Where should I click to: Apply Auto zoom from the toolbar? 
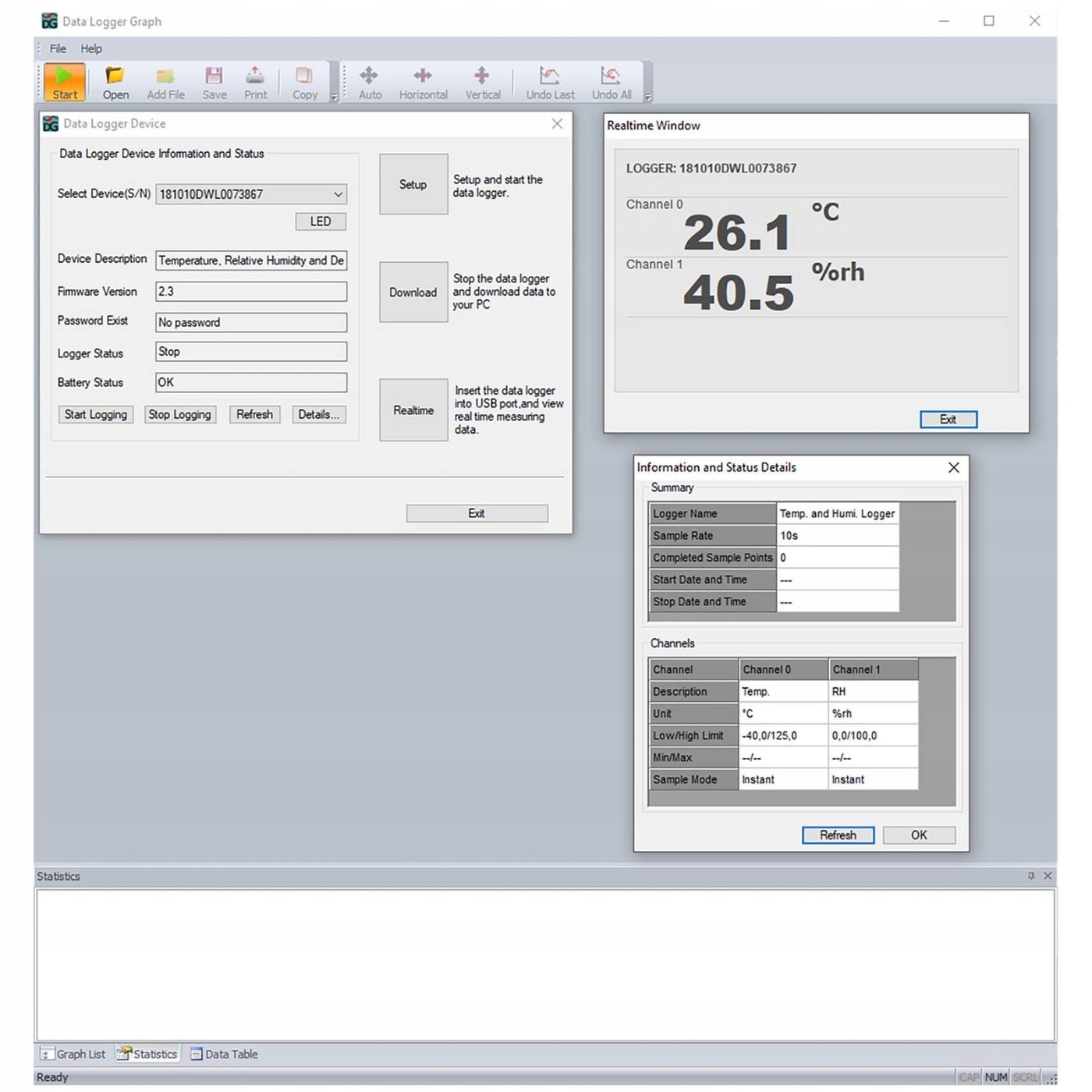click(x=369, y=80)
